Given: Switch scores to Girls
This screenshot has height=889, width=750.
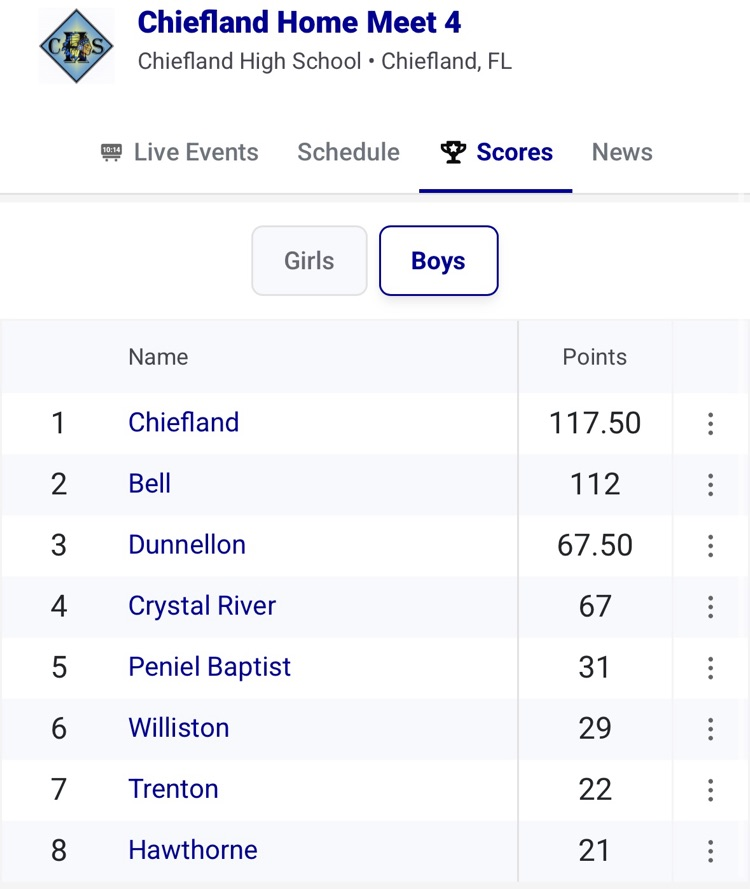Looking at the screenshot, I should pos(309,261).
